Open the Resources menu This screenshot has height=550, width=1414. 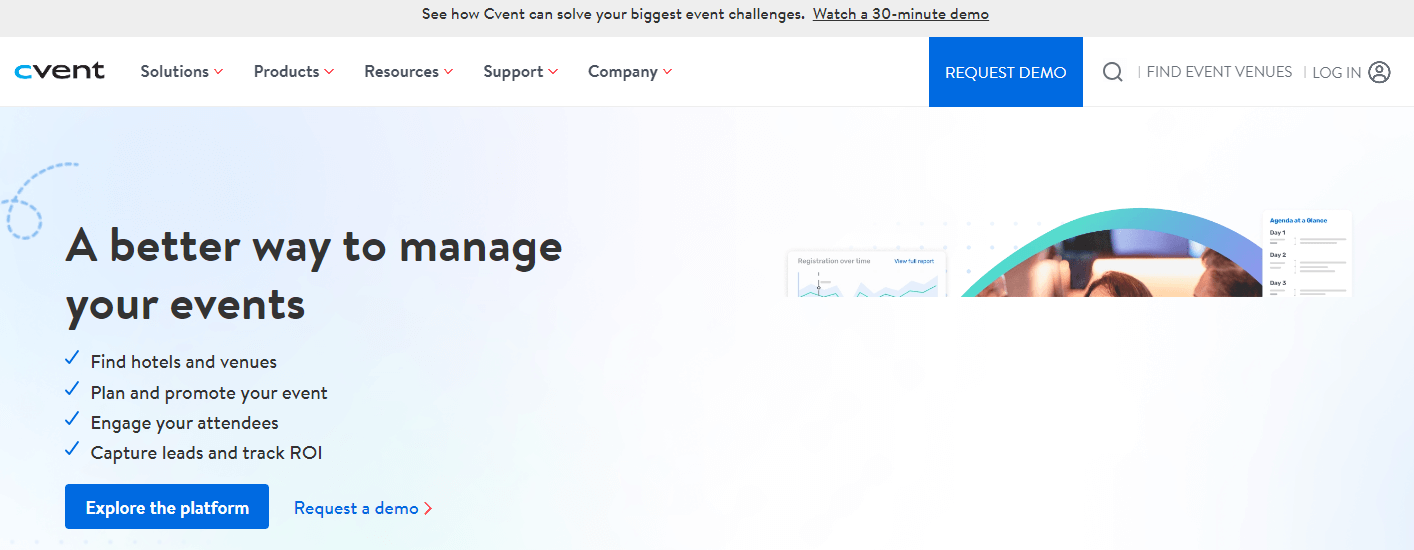(409, 72)
